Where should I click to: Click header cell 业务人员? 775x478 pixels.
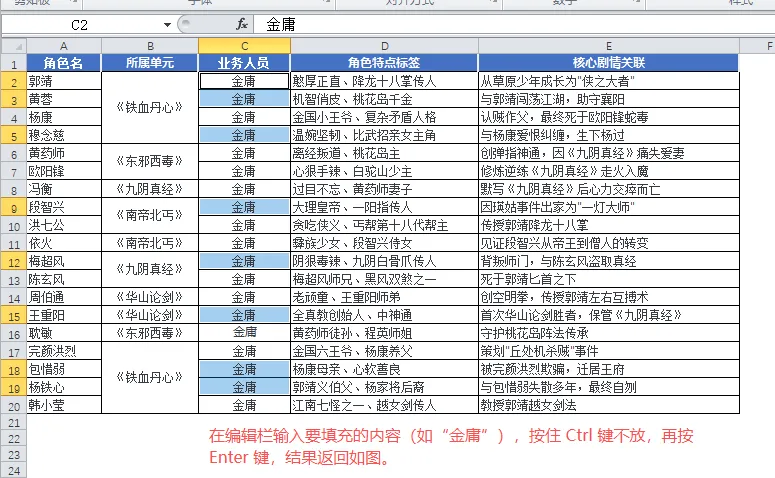(x=244, y=63)
